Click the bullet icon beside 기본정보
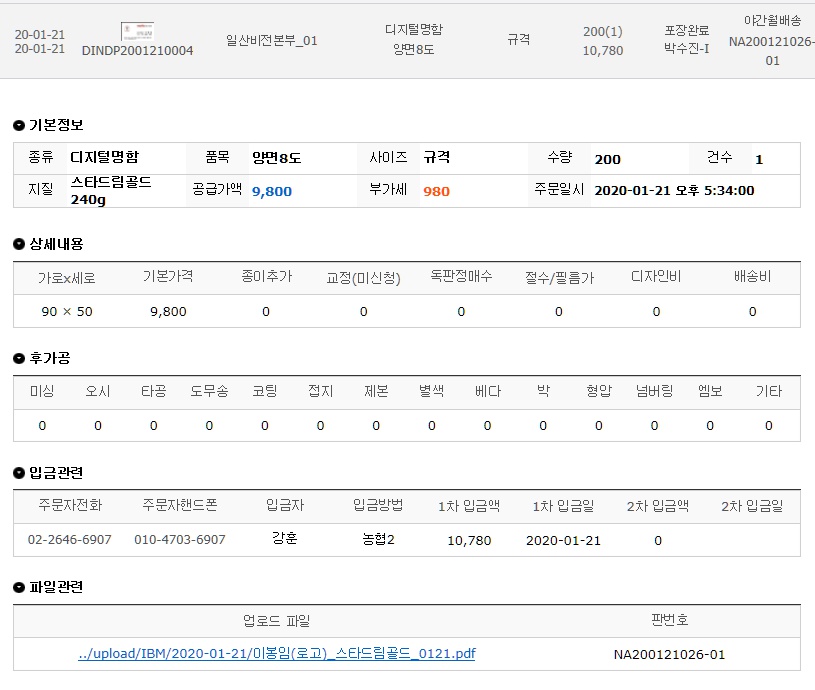The width and height of the screenshot is (815, 690). coord(19,125)
